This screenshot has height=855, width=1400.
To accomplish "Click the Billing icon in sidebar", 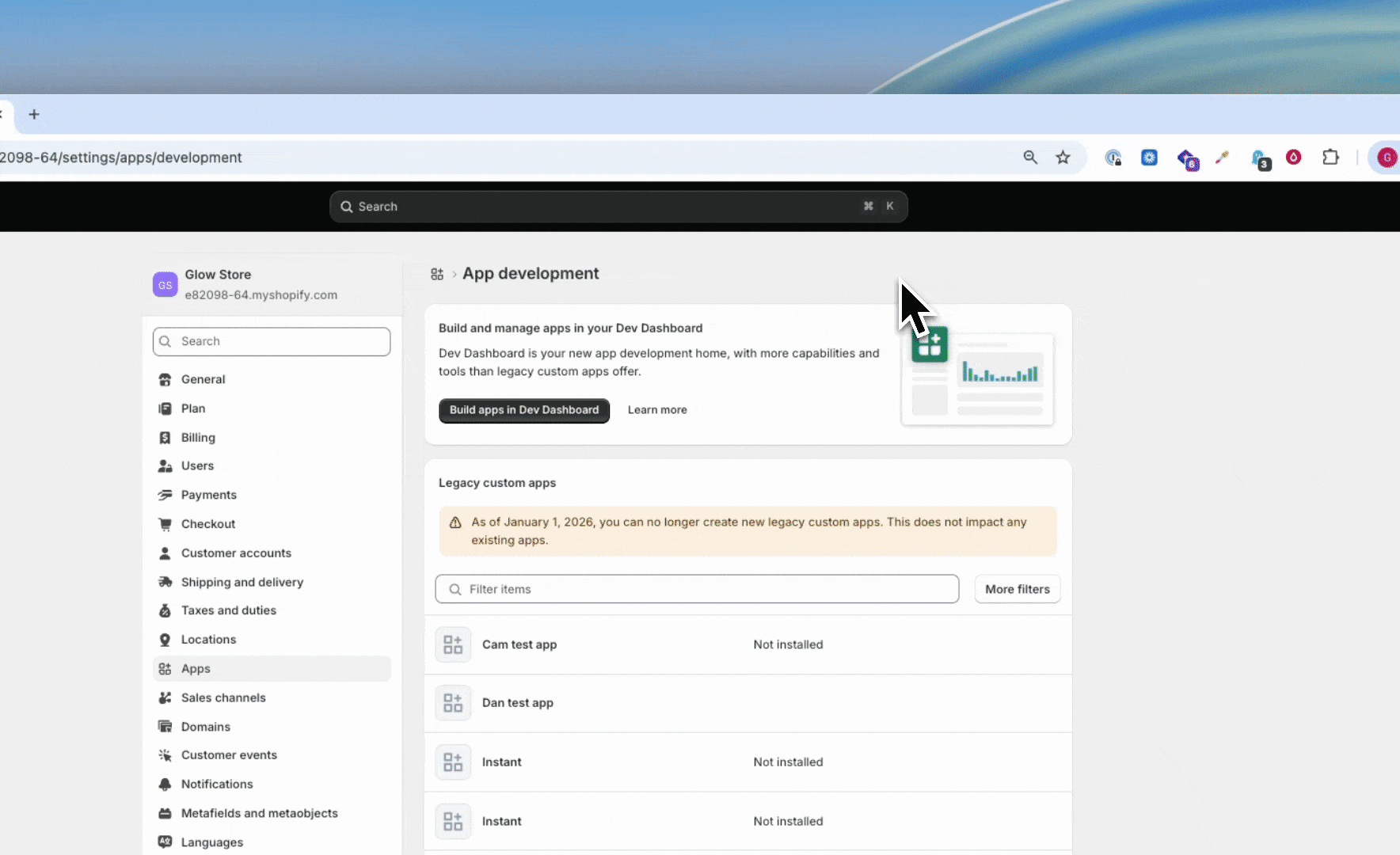I will (165, 438).
